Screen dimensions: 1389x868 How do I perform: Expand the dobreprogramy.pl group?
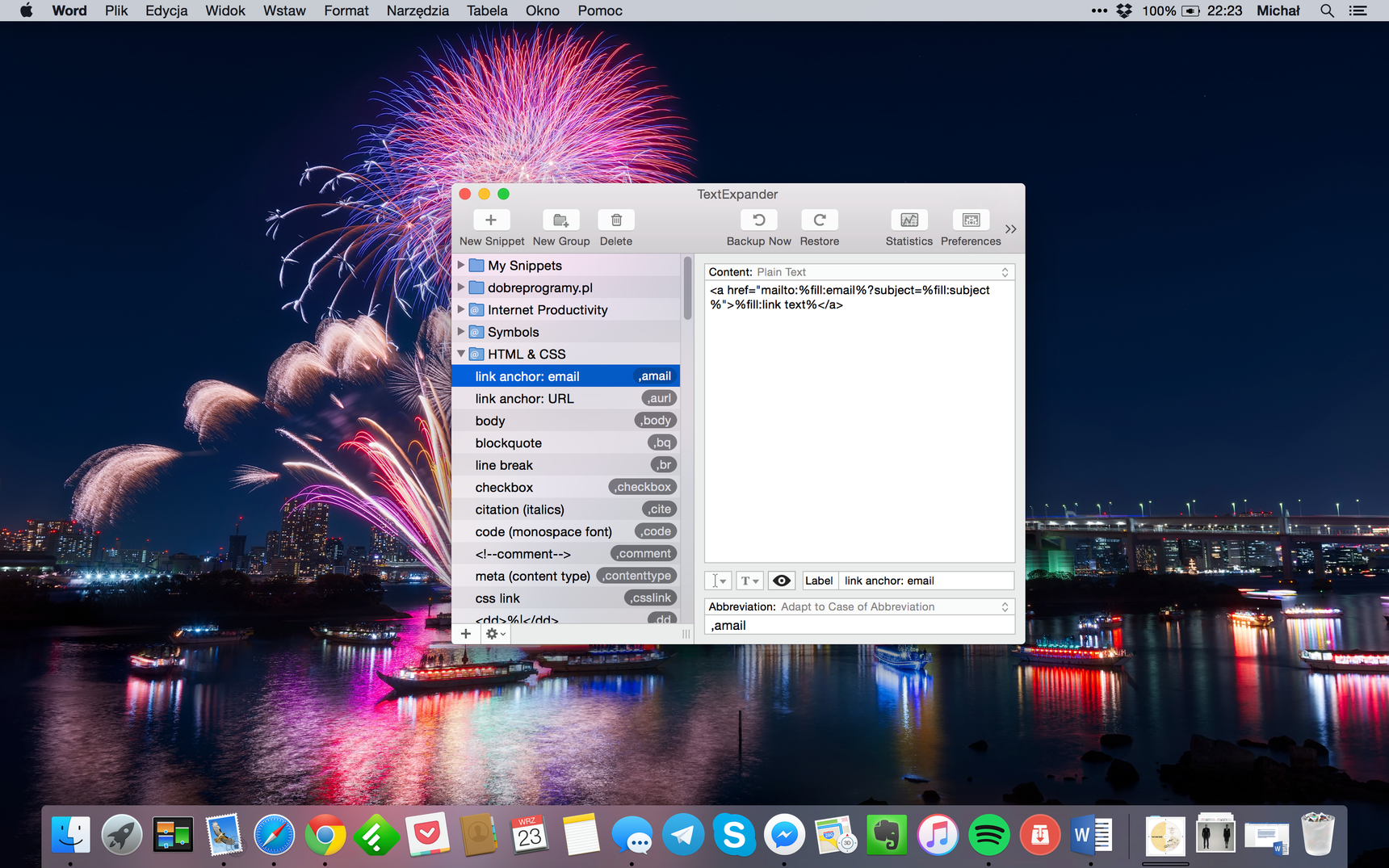[x=461, y=287]
